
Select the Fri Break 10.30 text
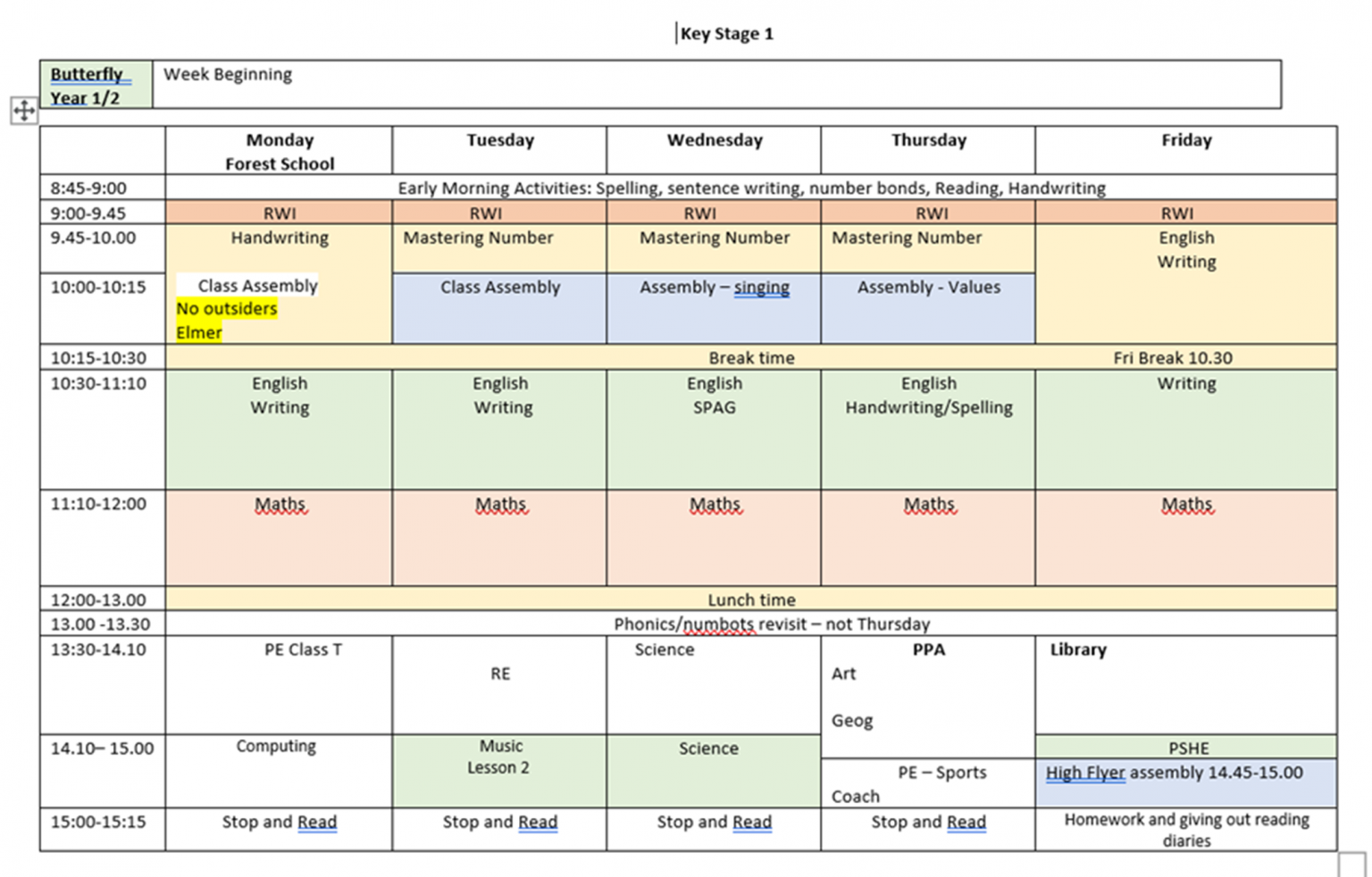pyautogui.click(x=1172, y=358)
